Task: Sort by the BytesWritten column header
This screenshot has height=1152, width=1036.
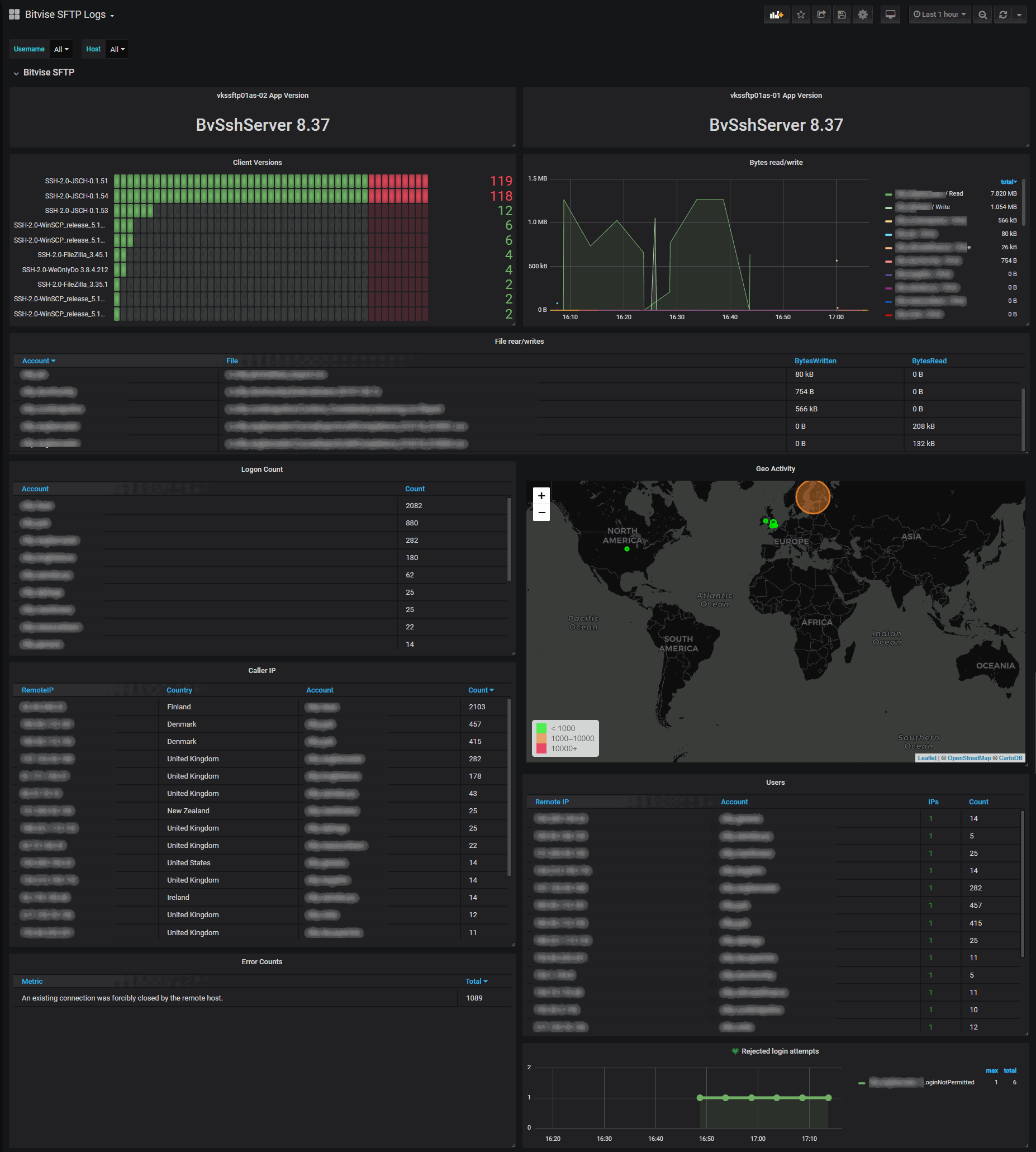Action: 815,361
